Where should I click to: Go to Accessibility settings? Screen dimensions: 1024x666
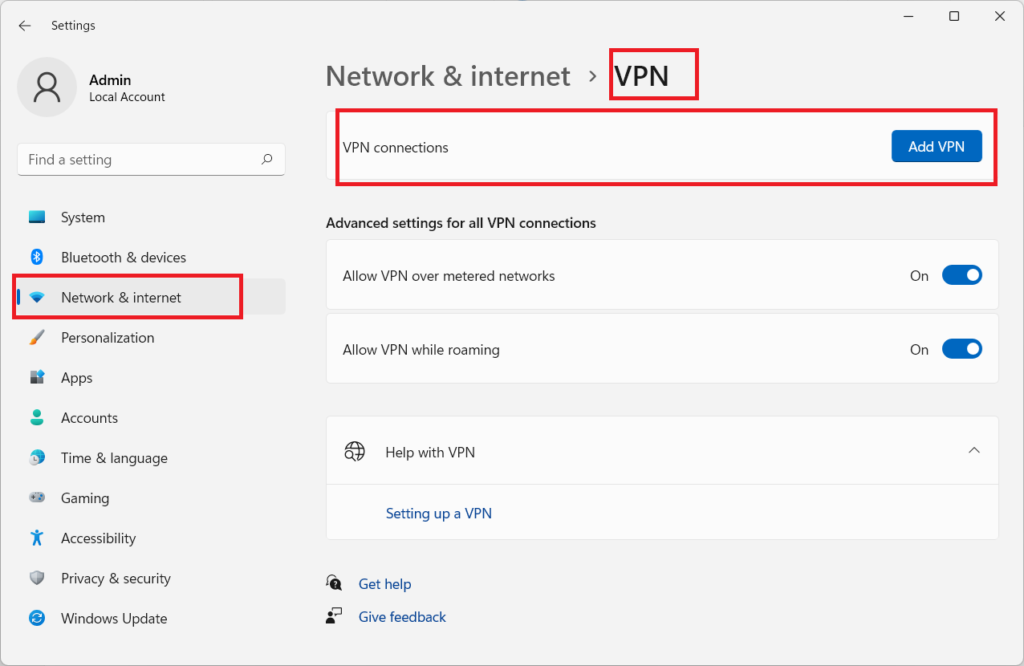[151, 538]
